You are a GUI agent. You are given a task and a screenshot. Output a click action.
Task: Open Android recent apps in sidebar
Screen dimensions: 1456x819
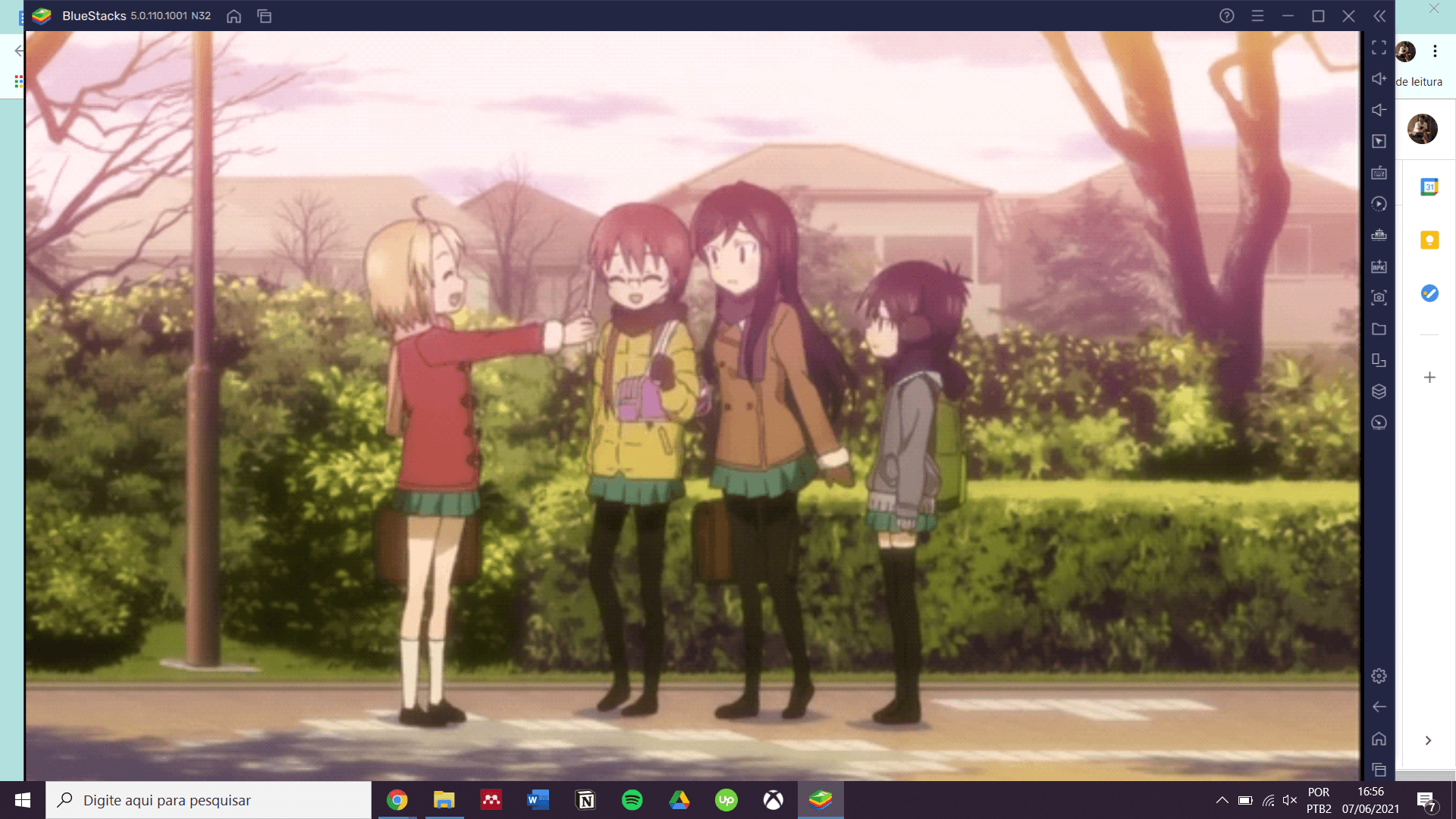coord(1379,770)
